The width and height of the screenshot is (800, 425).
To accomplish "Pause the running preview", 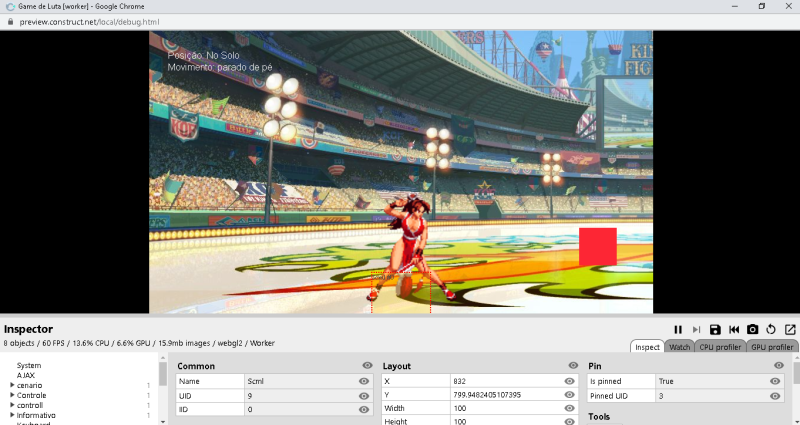I will pos(678,330).
